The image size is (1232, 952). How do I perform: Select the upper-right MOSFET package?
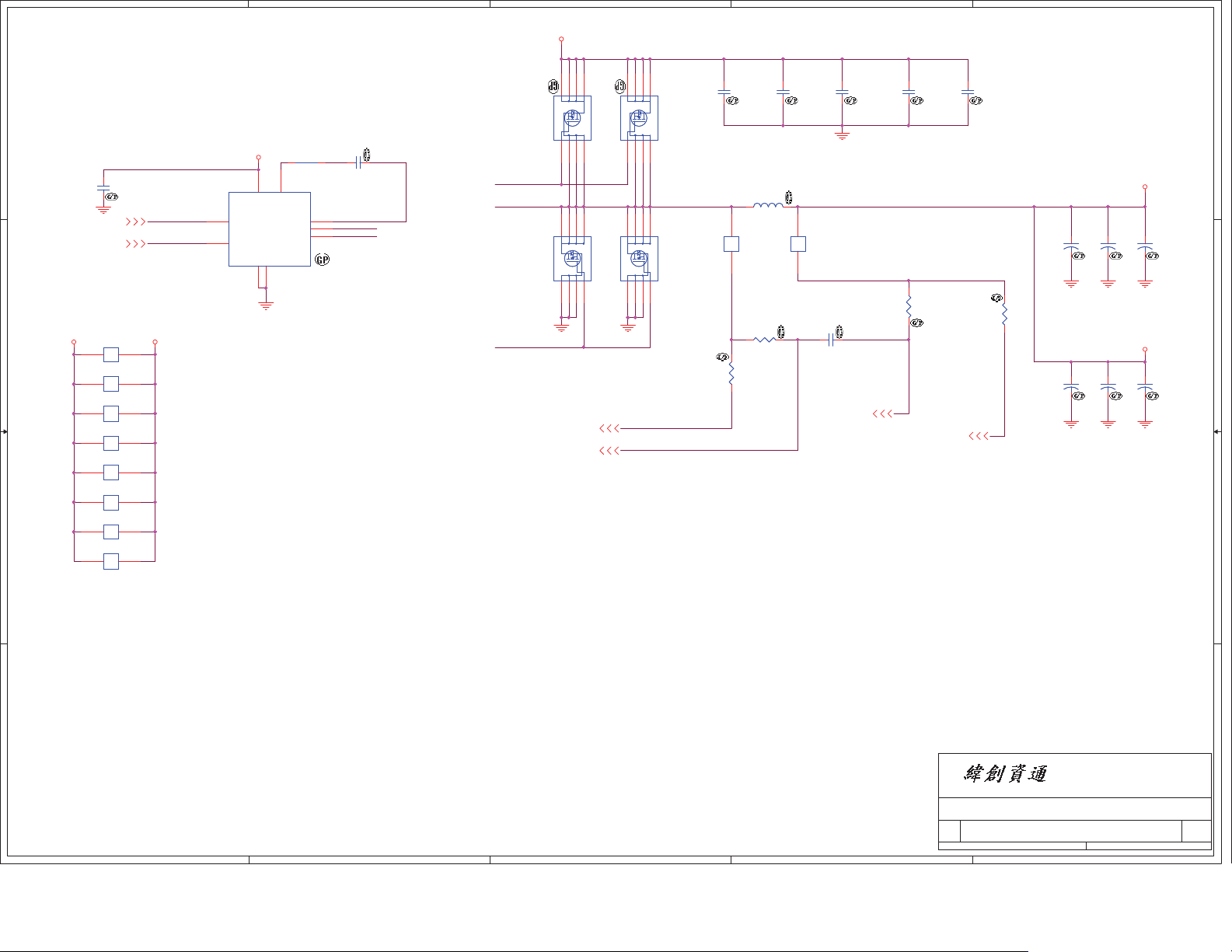click(639, 118)
